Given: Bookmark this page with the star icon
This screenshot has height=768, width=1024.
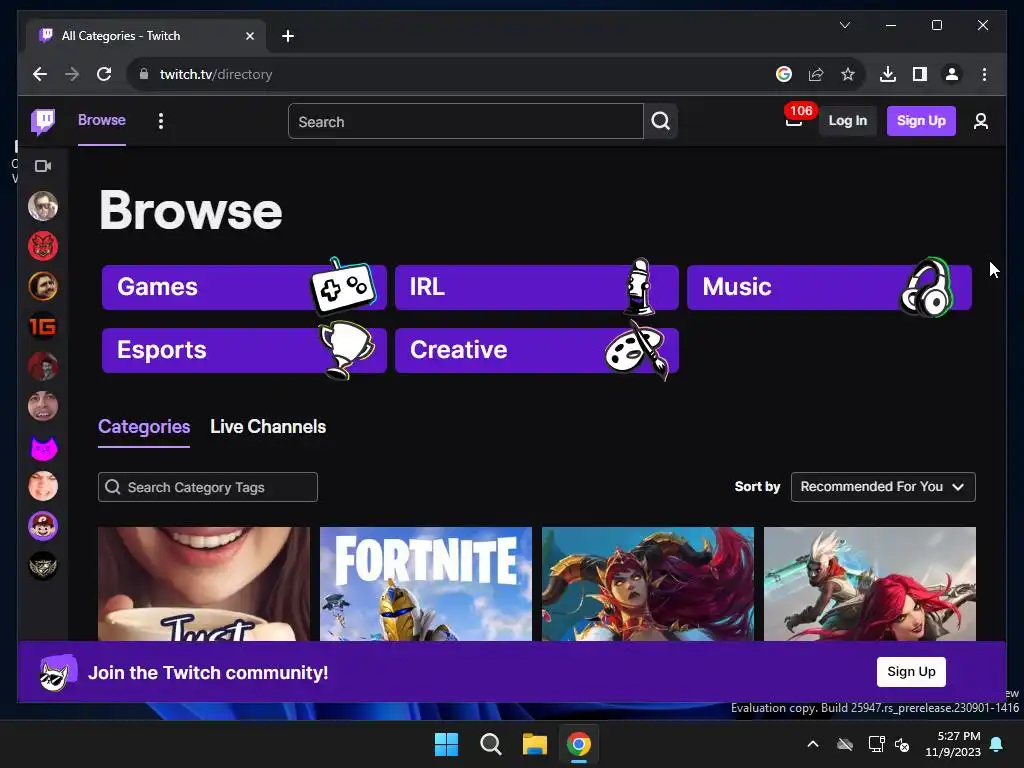Looking at the screenshot, I should 848,74.
